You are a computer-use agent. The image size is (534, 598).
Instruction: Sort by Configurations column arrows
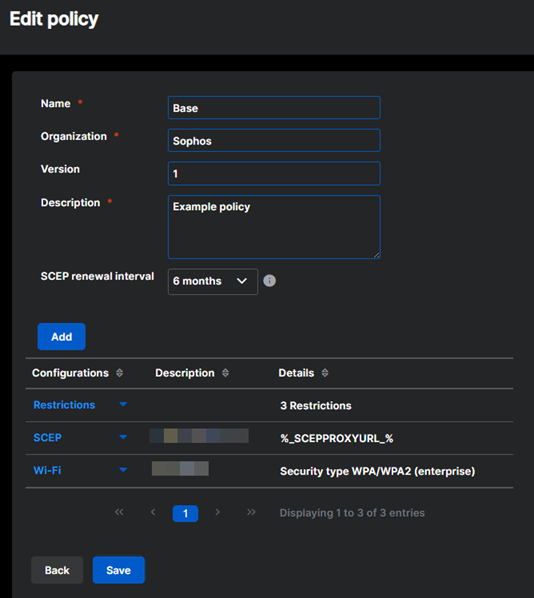pyautogui.click(x=119, y=373)
